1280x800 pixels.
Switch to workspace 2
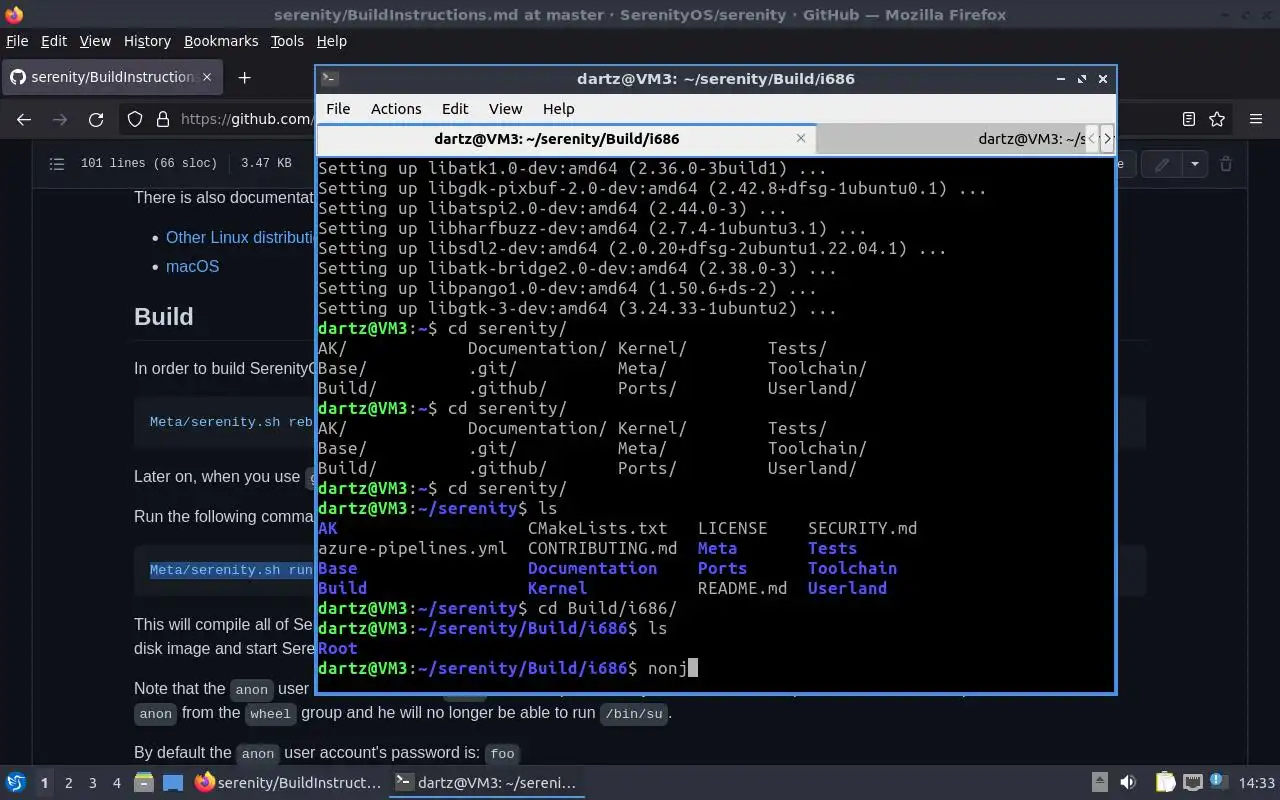[x=68, y=783]
